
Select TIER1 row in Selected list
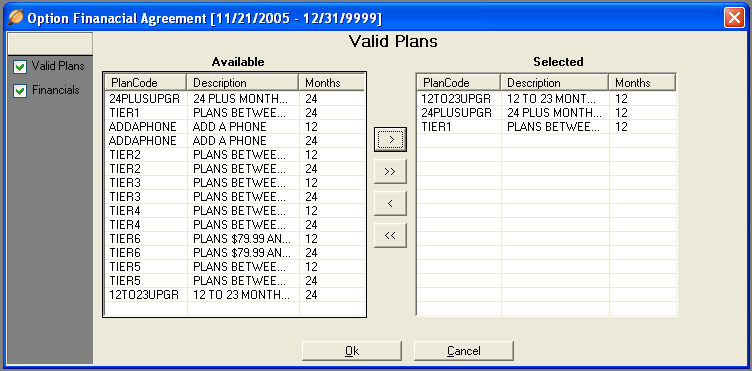click(x=547, y=127)
